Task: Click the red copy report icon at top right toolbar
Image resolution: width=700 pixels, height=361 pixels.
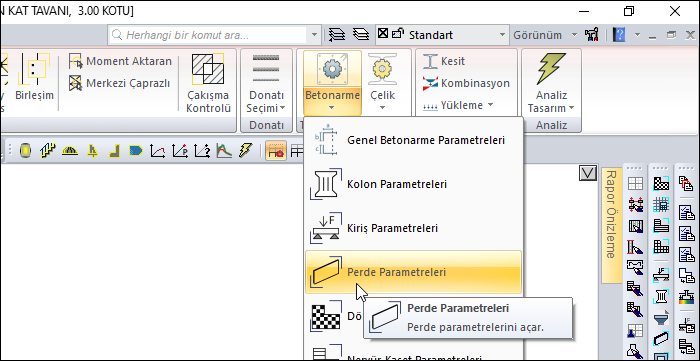Action: [x=685, y=183]
